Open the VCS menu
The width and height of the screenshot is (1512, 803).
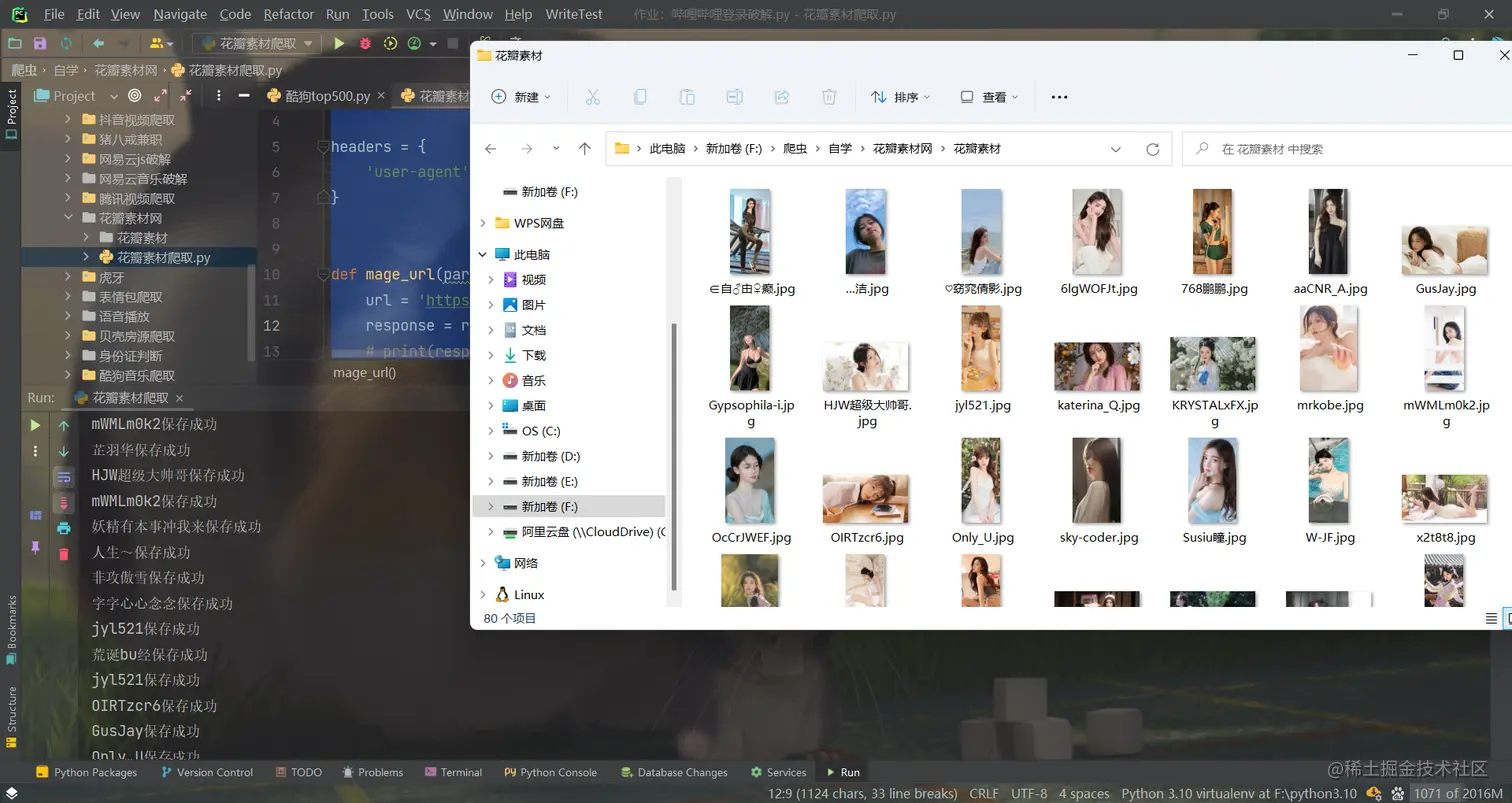click(x=418, y=14)
